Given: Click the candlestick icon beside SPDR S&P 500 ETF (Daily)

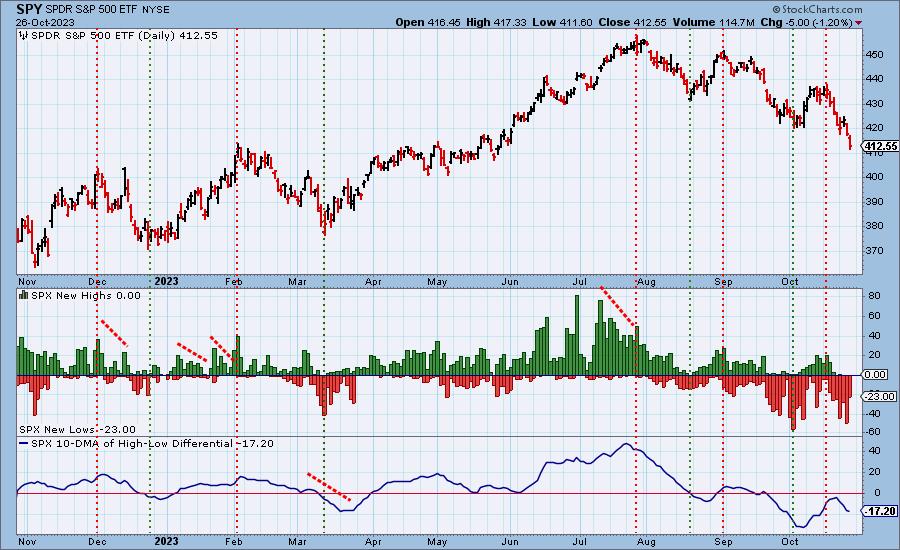Looking at the screenshot, I should tap(24, 36).
